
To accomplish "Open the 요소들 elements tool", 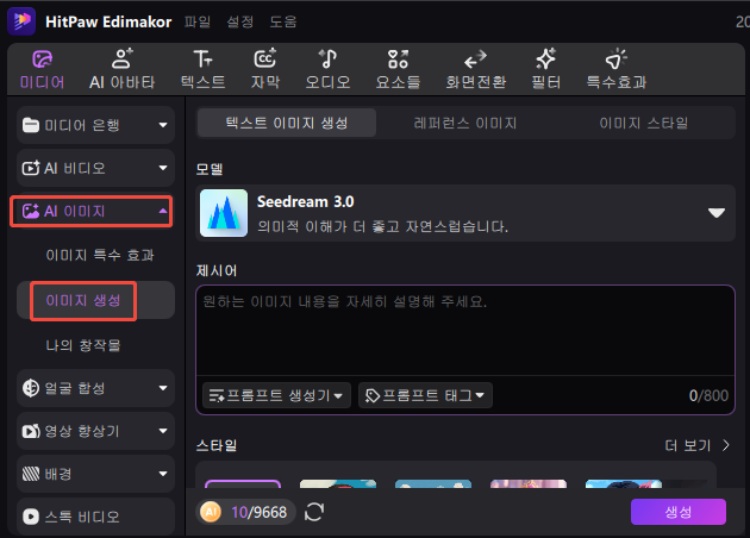I will click(x=398, y=70).
